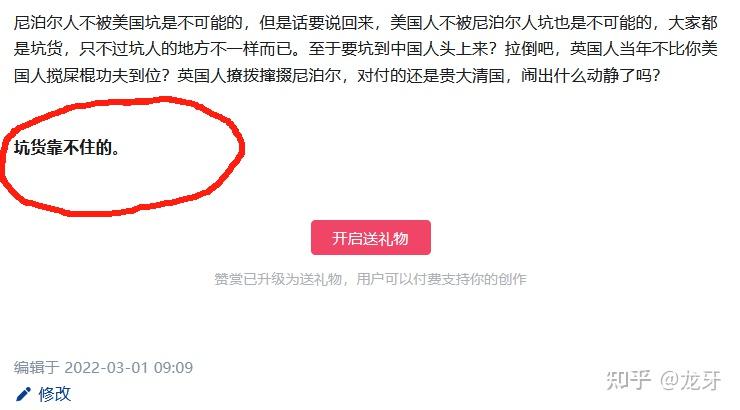Viewport: 740px width, 410px height.
Task: Click the time 09:09 in the timestamp
Action: [174, 367]
